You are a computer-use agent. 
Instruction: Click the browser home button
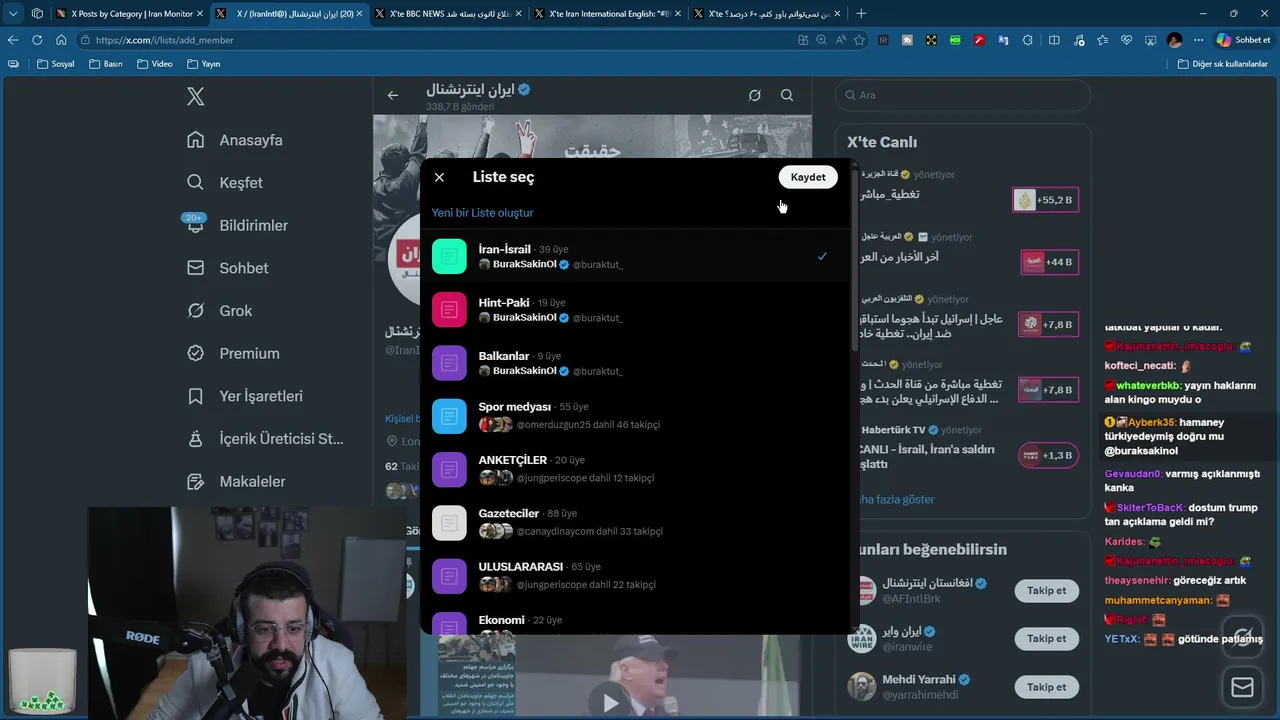pos(61,40)
